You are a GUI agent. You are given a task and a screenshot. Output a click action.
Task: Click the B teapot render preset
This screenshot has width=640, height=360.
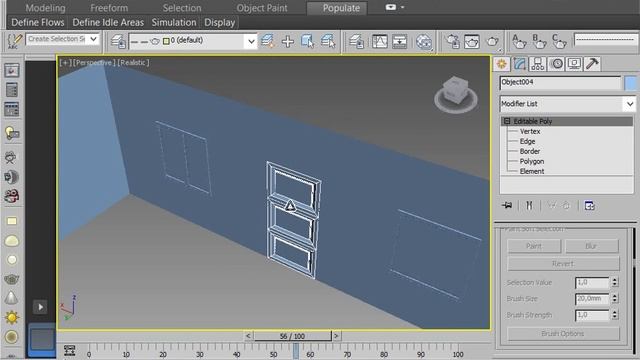539,41
